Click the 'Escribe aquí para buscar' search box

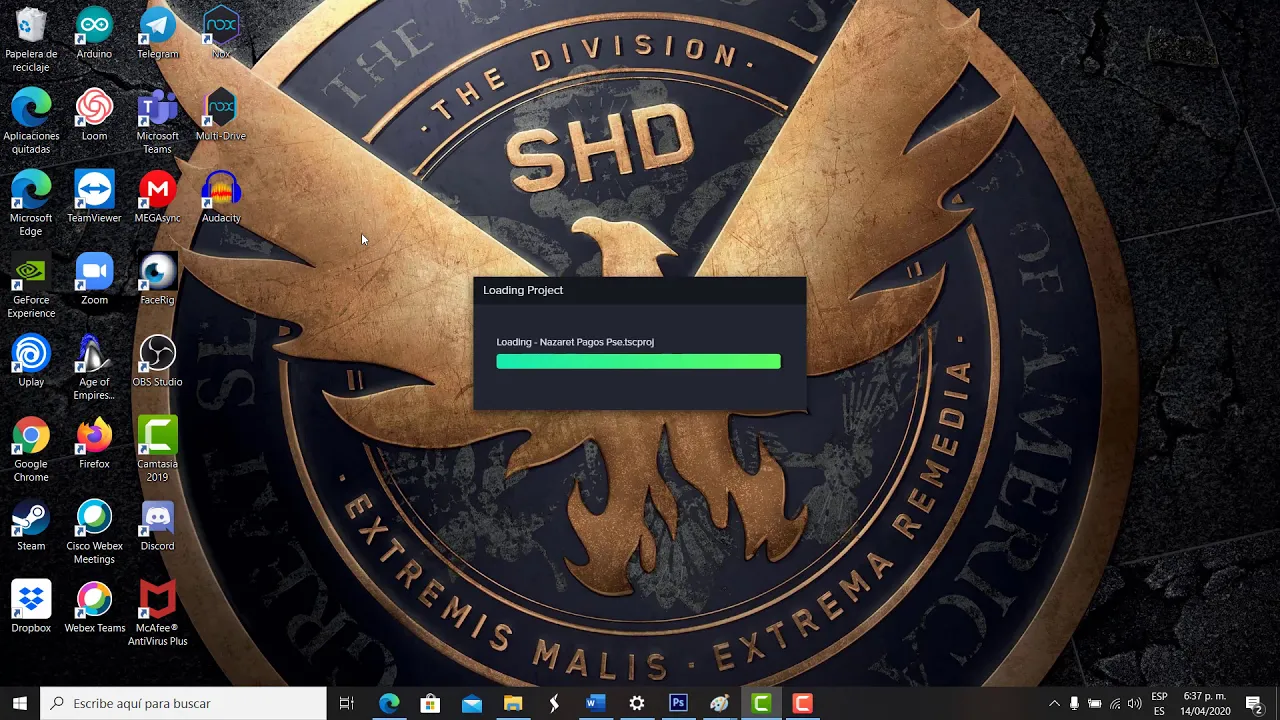coord(184,703)
